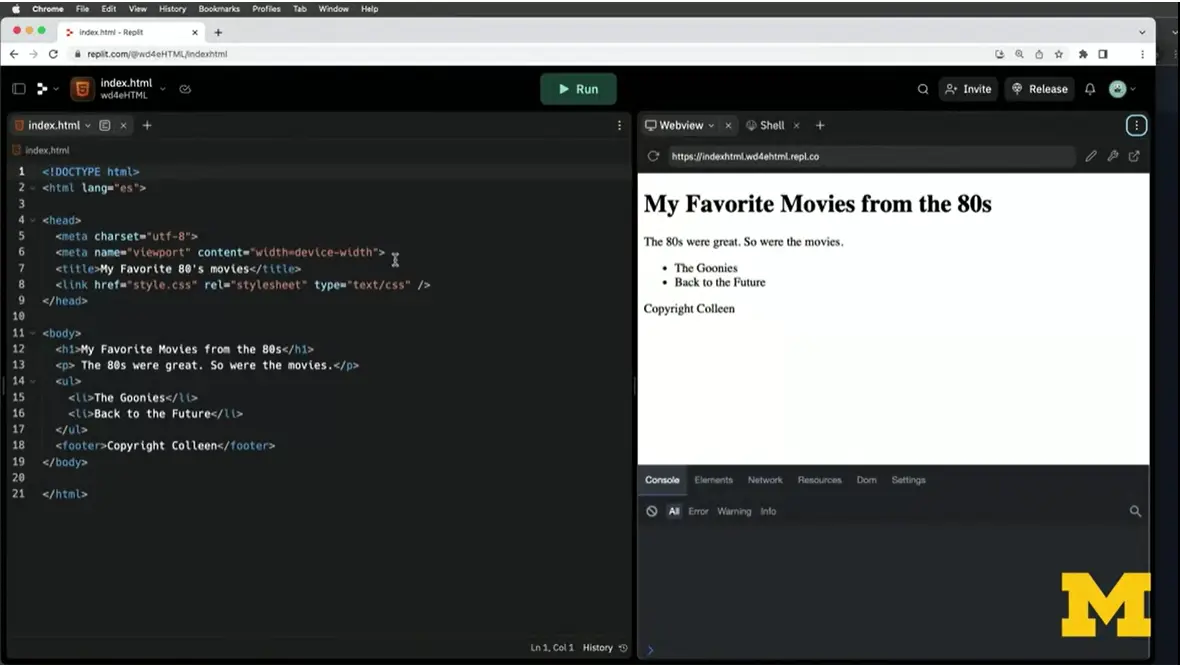Invite collaborators with the Invite button
Screen dimensions: 1180x666
(968, 89)
